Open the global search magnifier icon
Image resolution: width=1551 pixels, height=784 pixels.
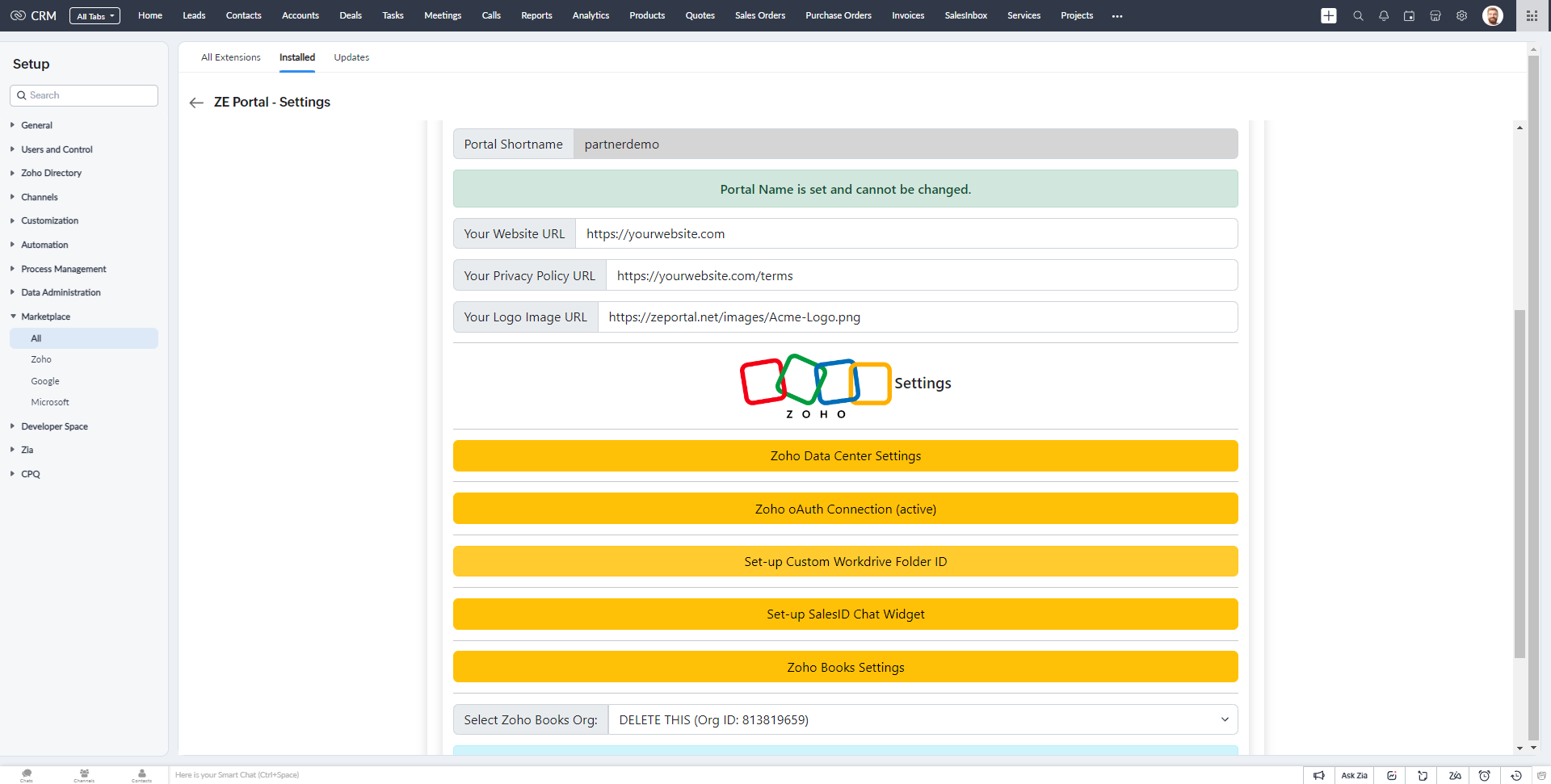1358,15
